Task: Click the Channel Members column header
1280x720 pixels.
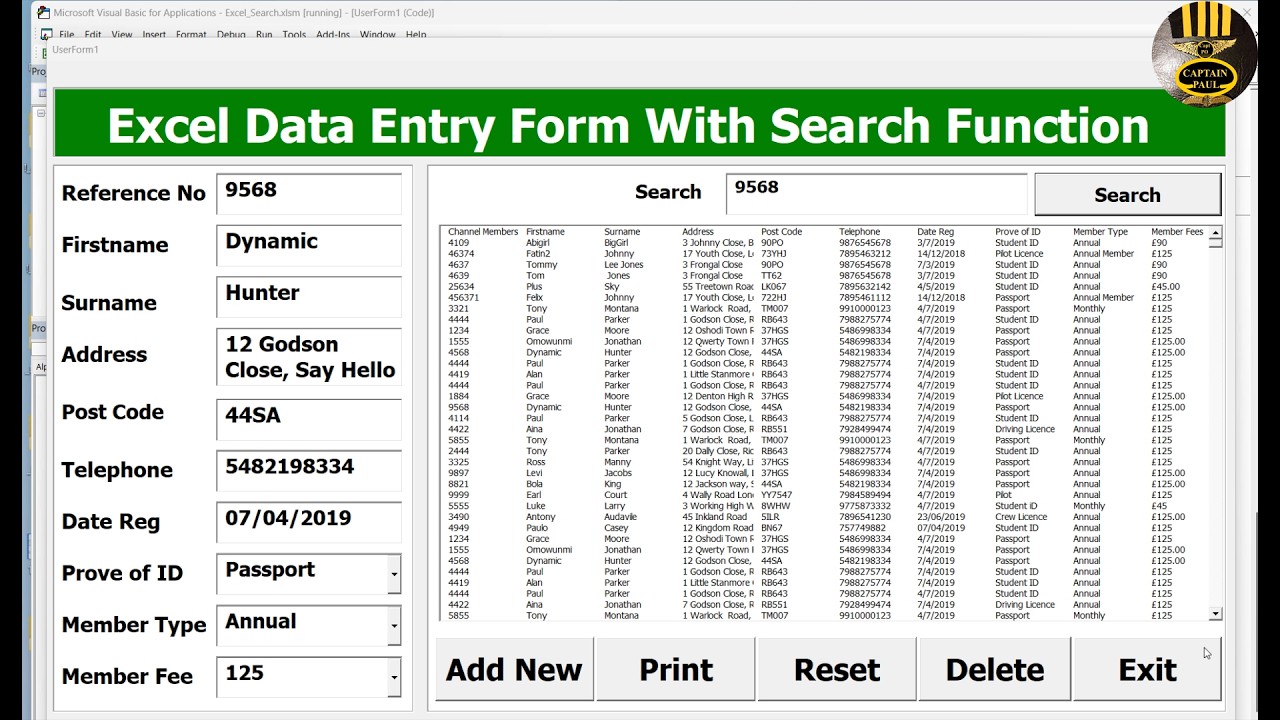Action: 483,232
